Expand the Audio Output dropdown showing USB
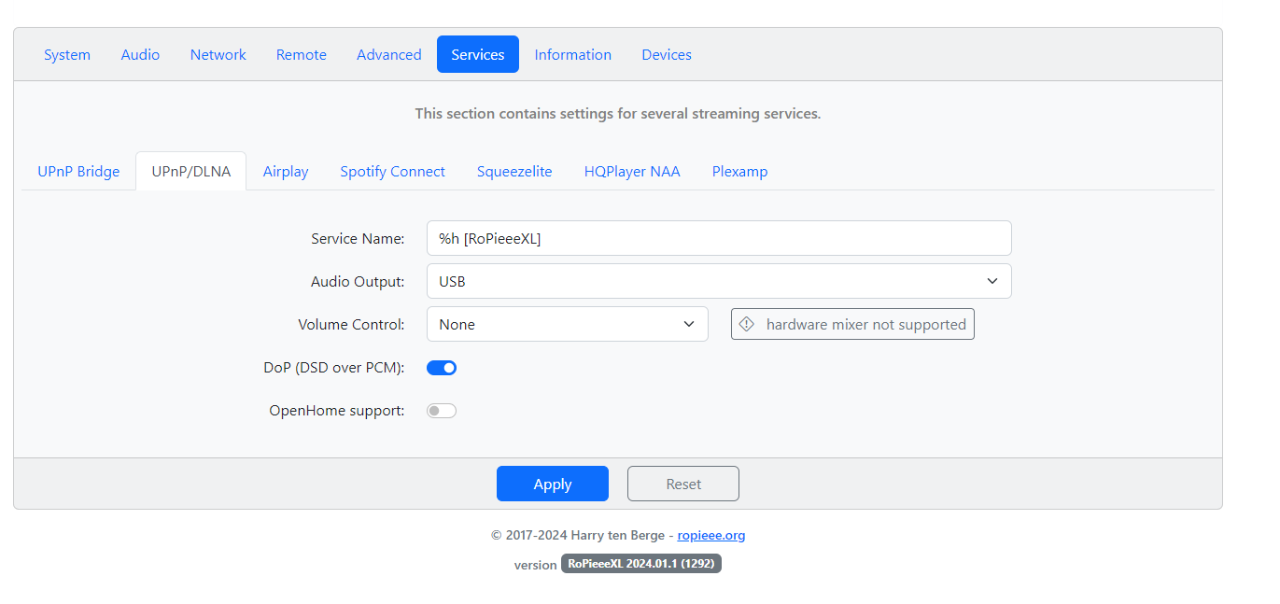The height and width of the screenshot is (604, 1280). tap(719, 281)
